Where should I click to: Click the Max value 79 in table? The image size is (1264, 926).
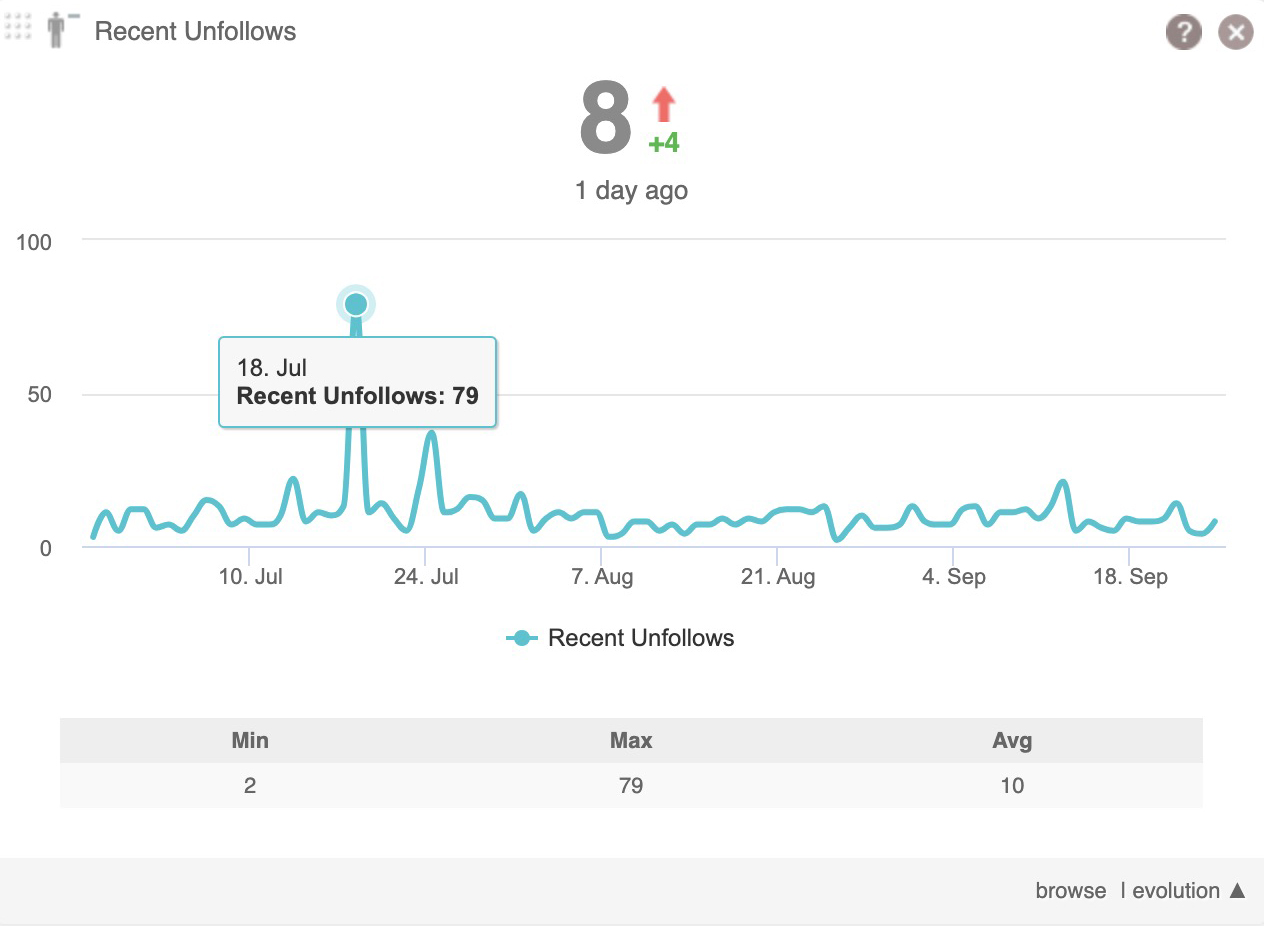[631, 785]
